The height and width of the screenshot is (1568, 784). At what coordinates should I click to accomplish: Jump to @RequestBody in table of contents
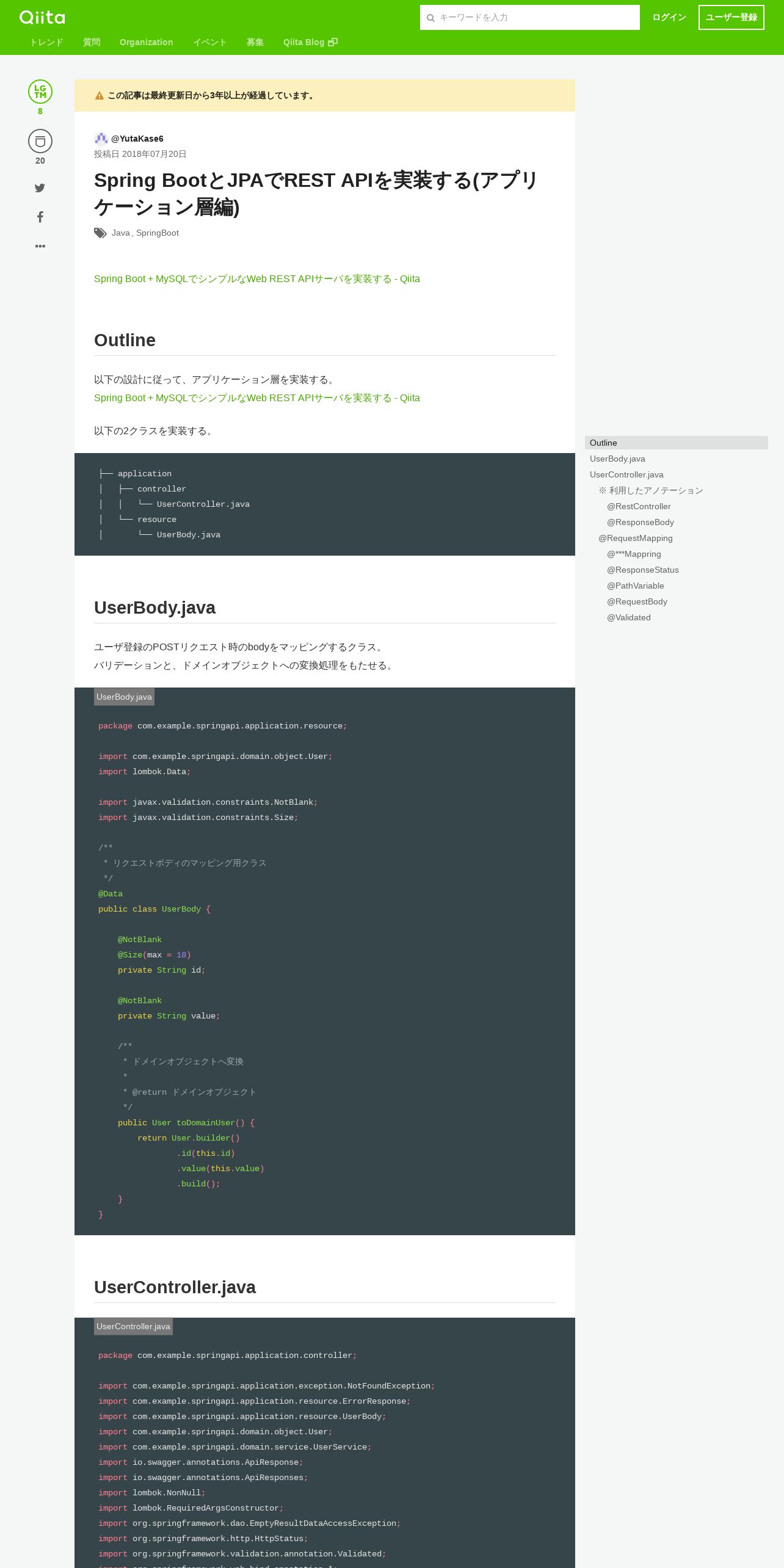(637, 601)
